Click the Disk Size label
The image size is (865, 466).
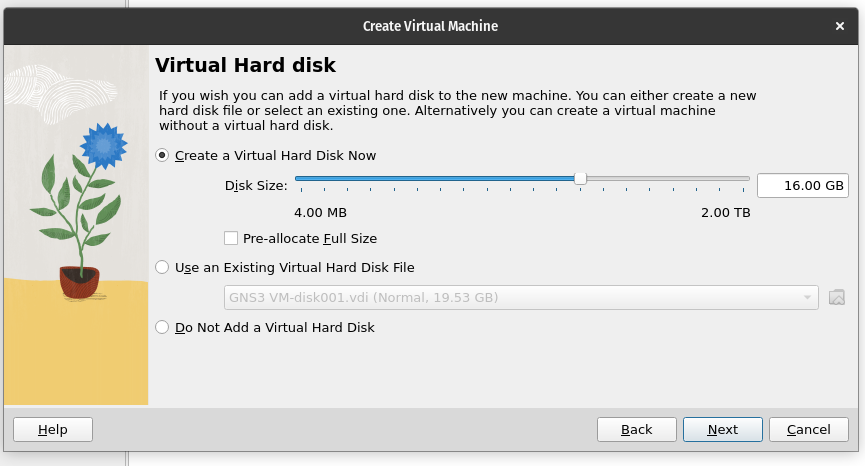tap(256, 186)
